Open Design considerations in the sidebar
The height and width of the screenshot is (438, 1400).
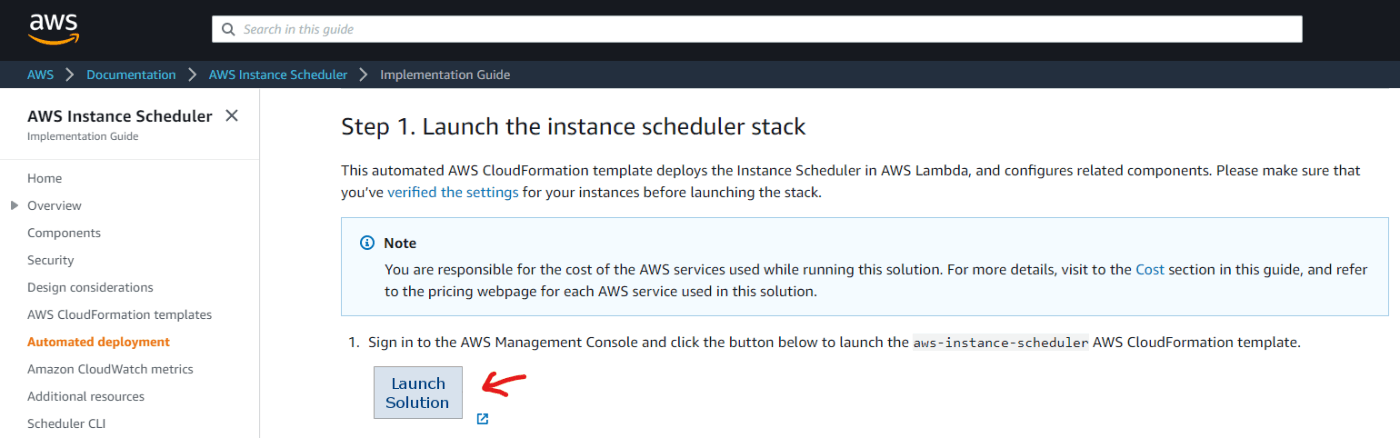[x=90, y=288]
